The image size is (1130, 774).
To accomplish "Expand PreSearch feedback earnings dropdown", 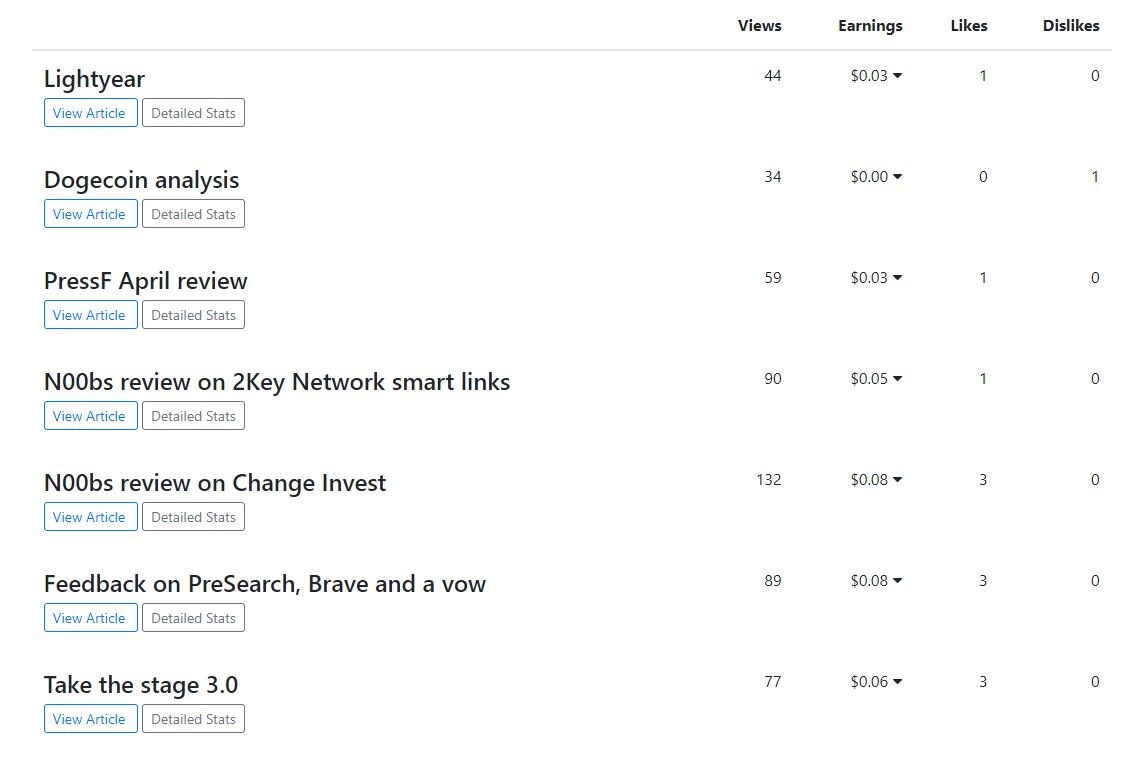I will coord(876,580).
